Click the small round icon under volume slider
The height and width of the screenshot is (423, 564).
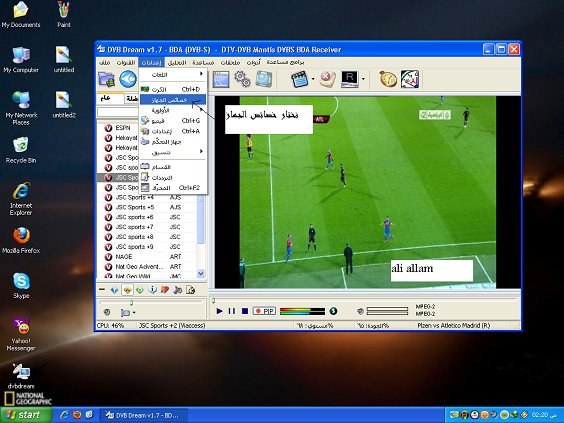[x=106, y=312]
